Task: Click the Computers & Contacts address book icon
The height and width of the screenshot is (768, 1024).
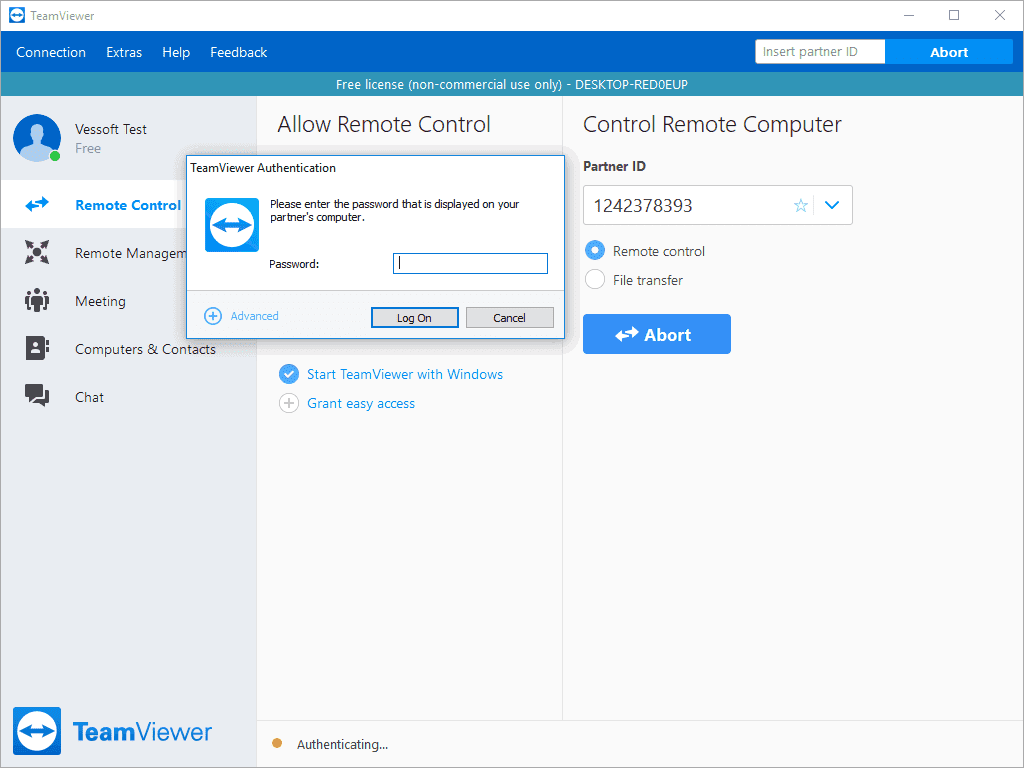Action: click(37, 348)
